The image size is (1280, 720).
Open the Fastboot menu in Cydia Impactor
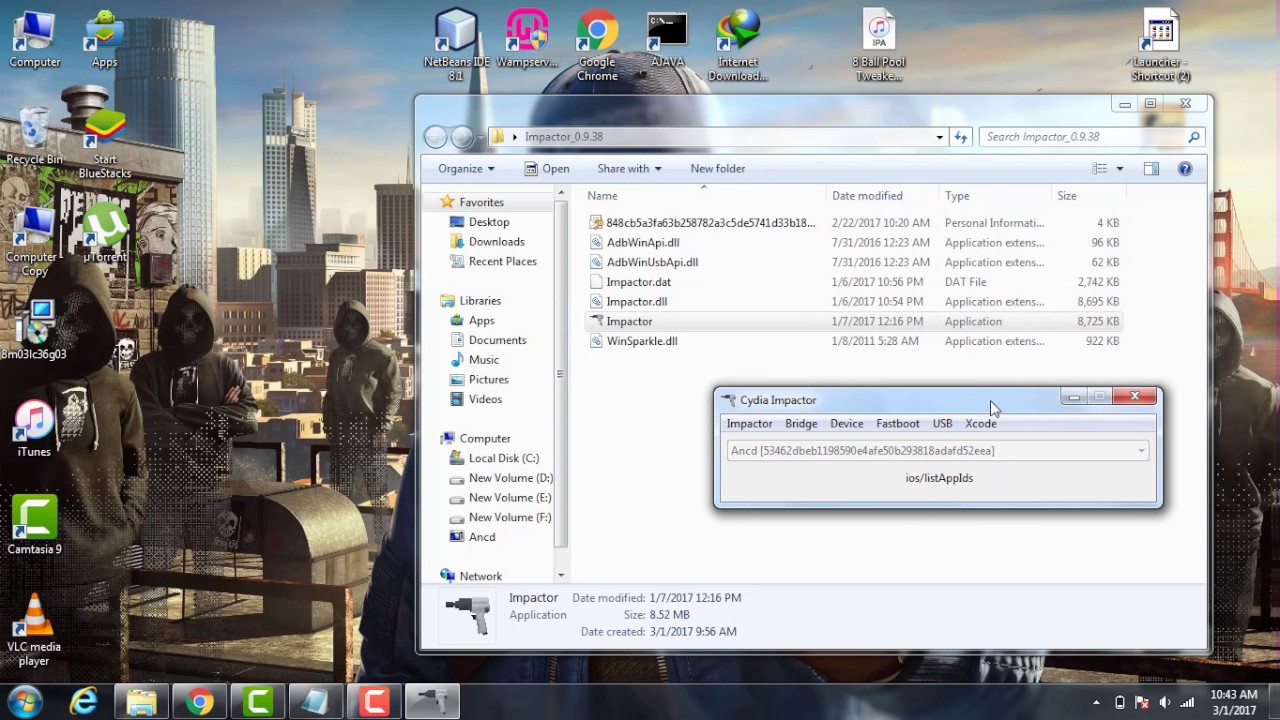898,424
